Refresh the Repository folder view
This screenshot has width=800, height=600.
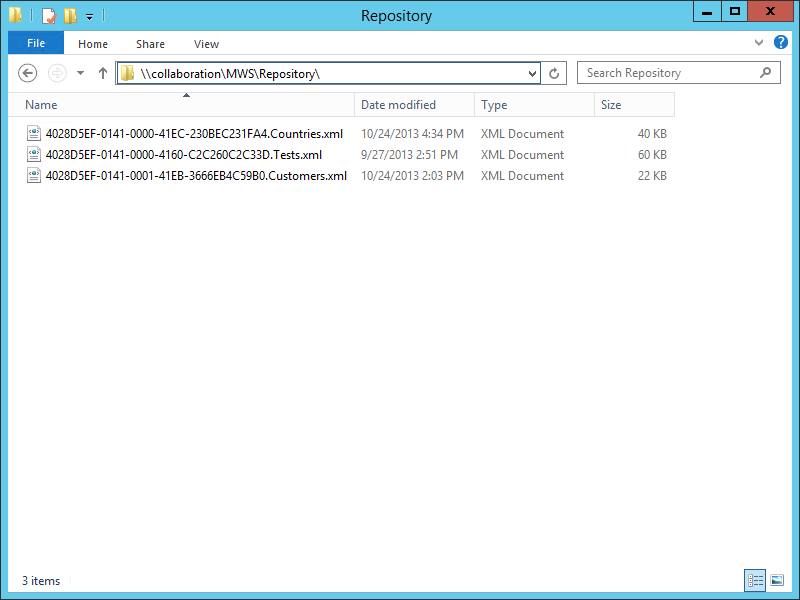coord(555,73)
